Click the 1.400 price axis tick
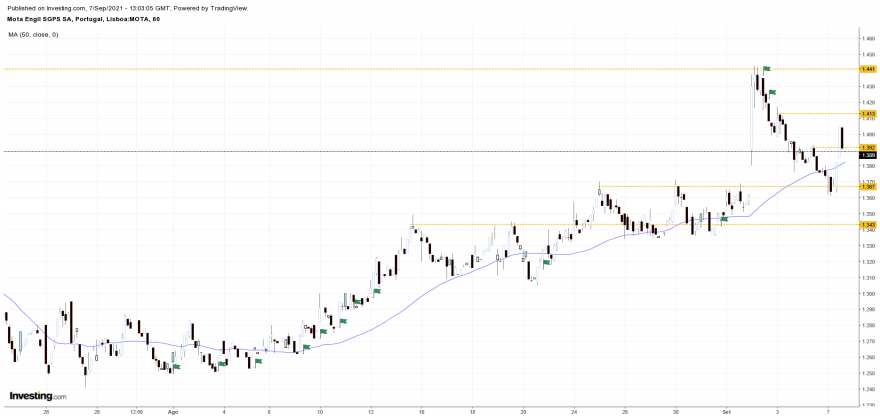 [x=869, y=135]
